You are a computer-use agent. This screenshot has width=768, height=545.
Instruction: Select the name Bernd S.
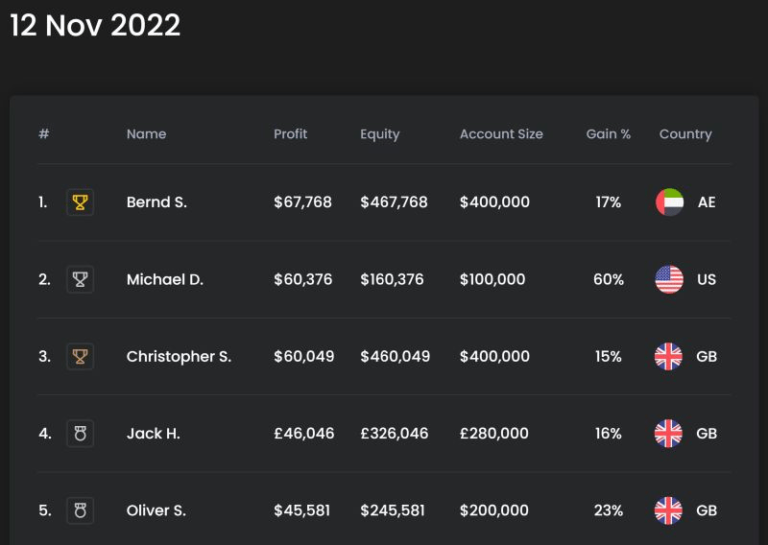click(157, 202)
